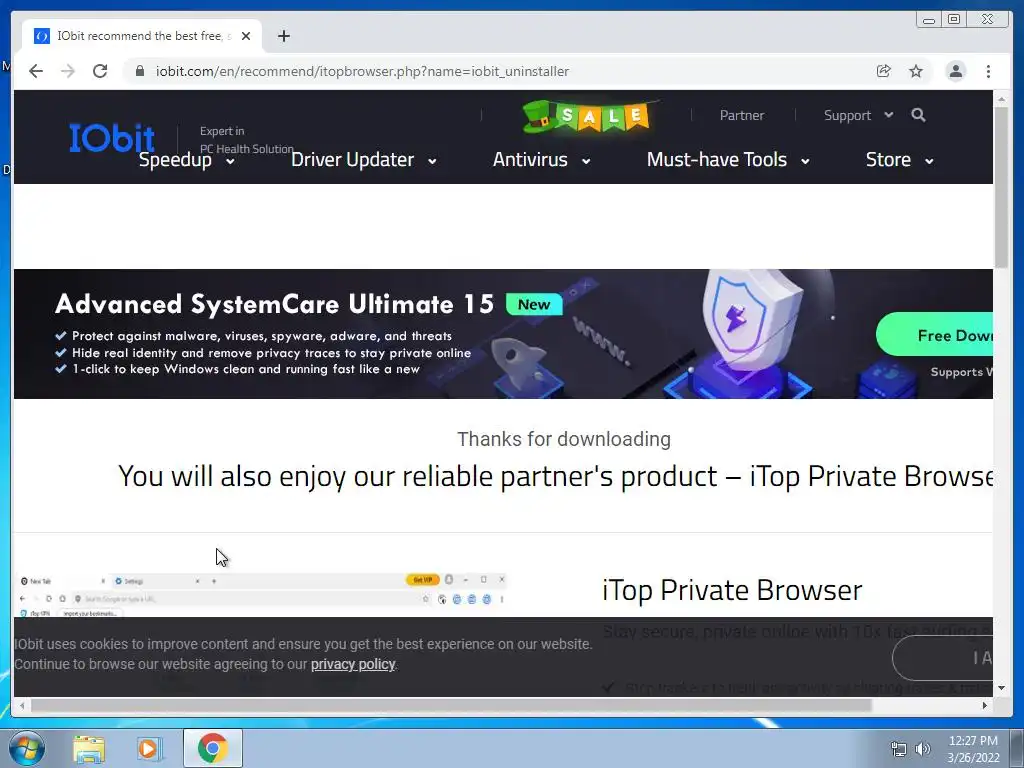The height and width of the screenshot is (768, 1024).
Task: Click the Expert in PC Health Solution tagline
Action: [x=246, y=140]
